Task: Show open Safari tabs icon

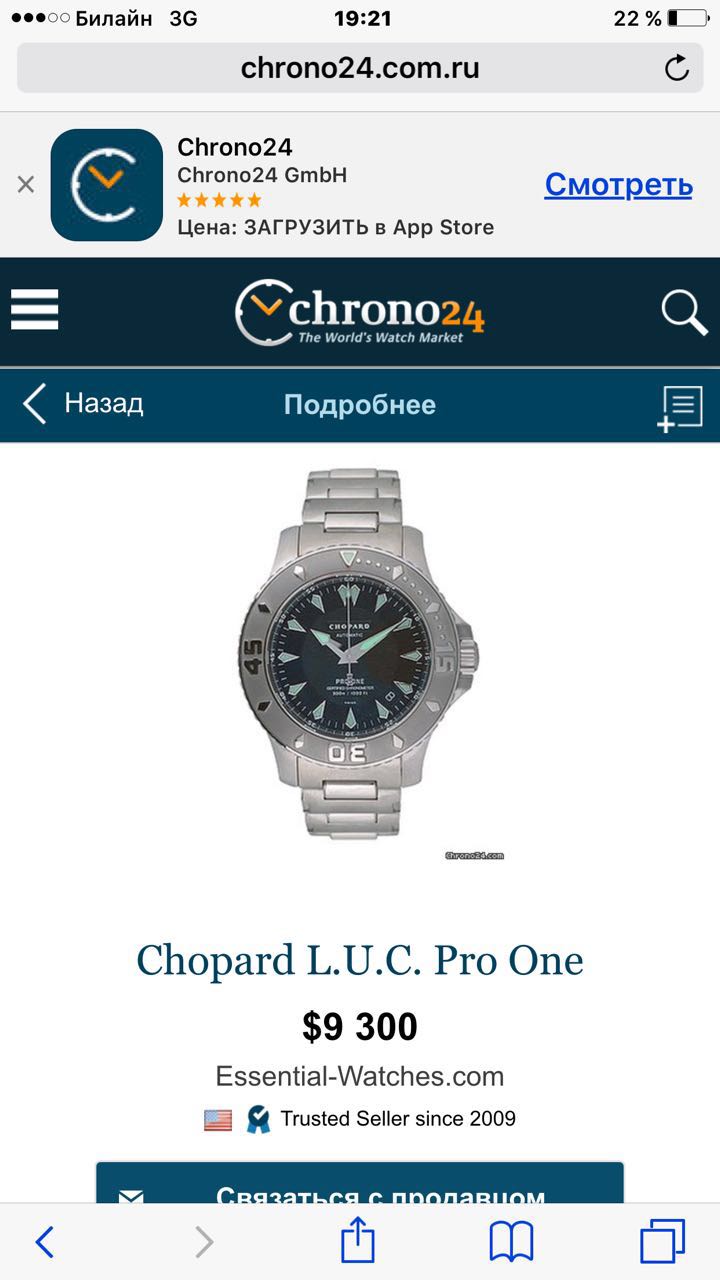Action: [662, 1242]
